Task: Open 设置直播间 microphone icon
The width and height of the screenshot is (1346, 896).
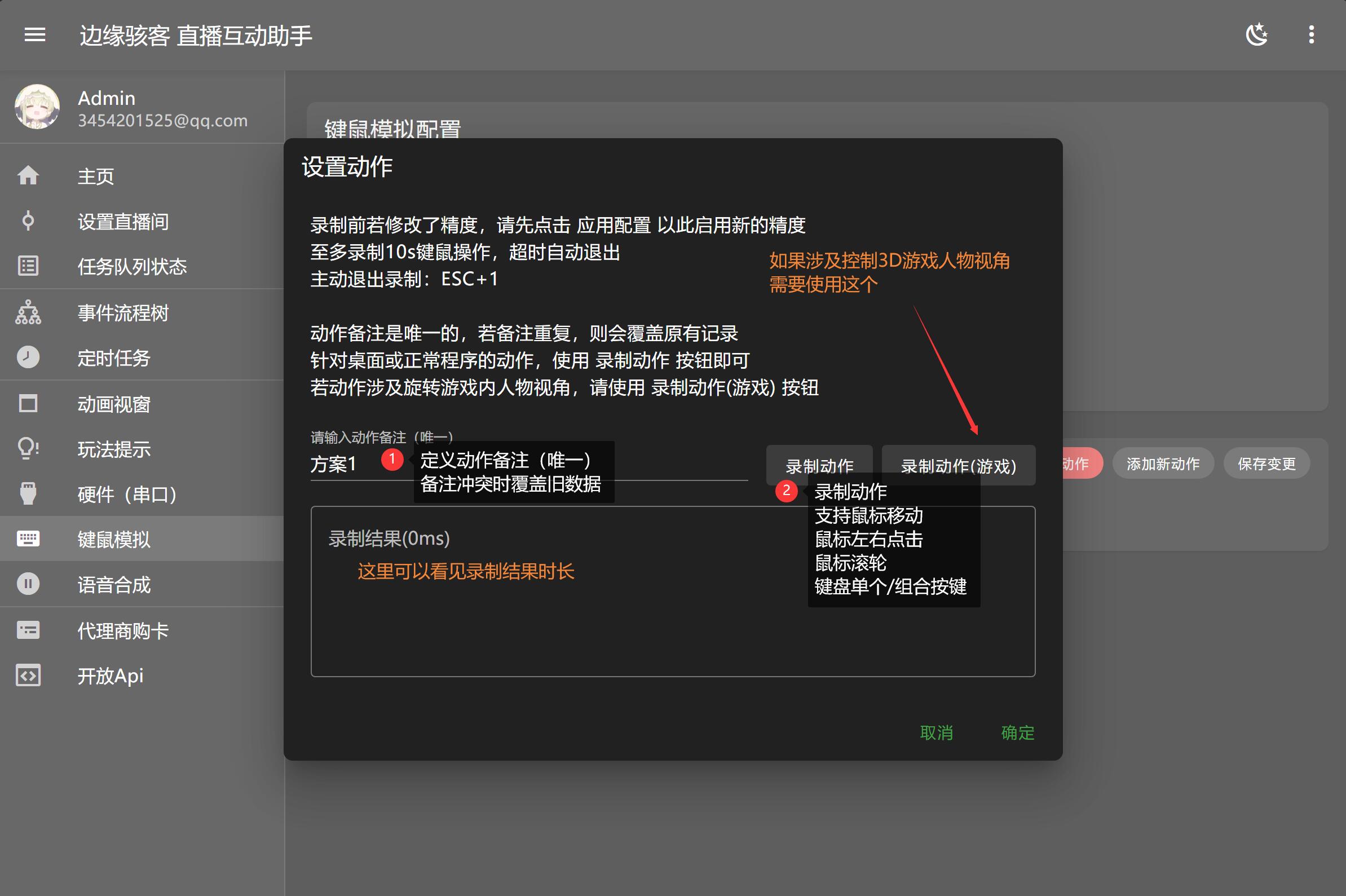Action: pos(28,221)
